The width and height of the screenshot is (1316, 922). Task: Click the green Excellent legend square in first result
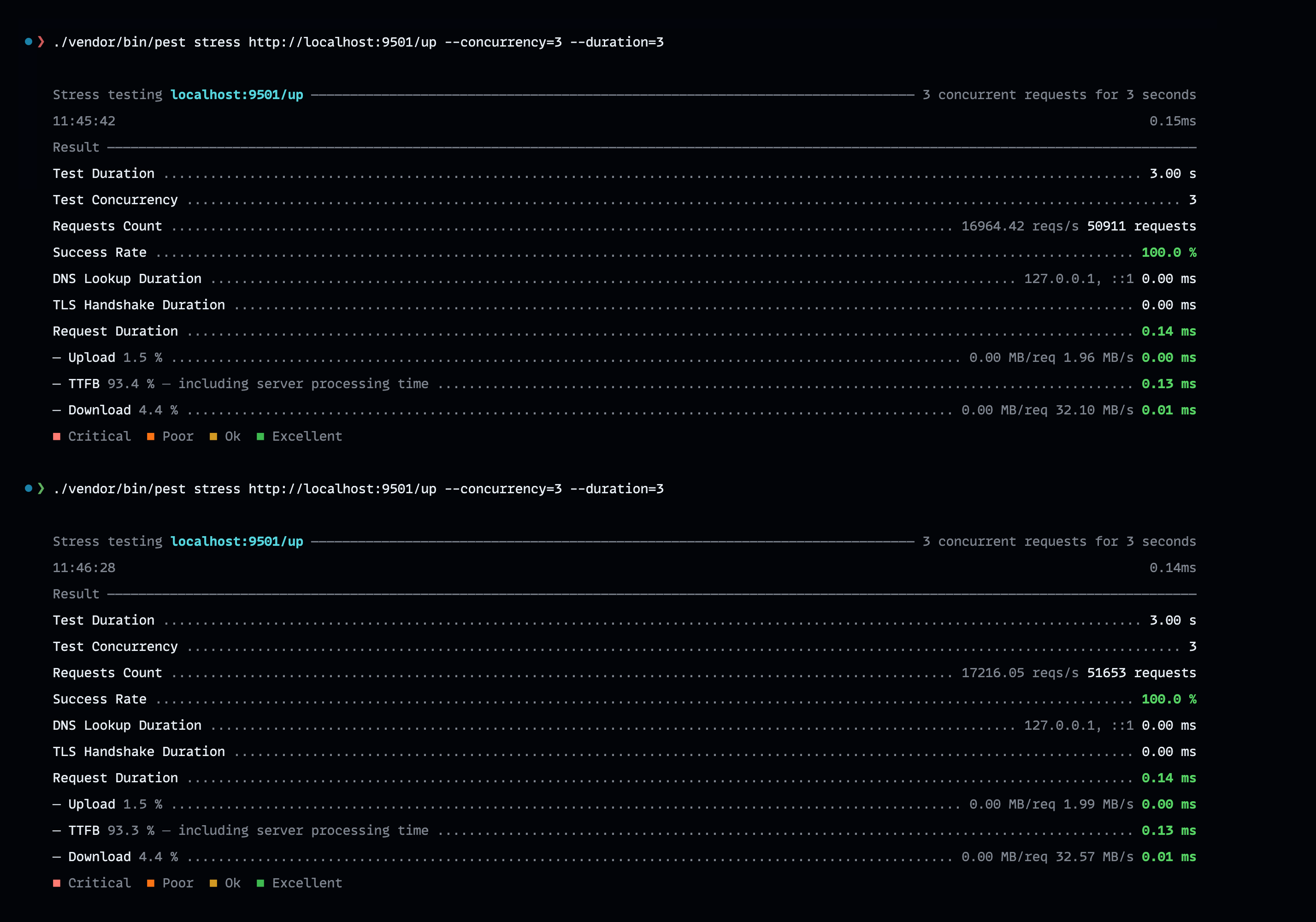click(260, 437)
